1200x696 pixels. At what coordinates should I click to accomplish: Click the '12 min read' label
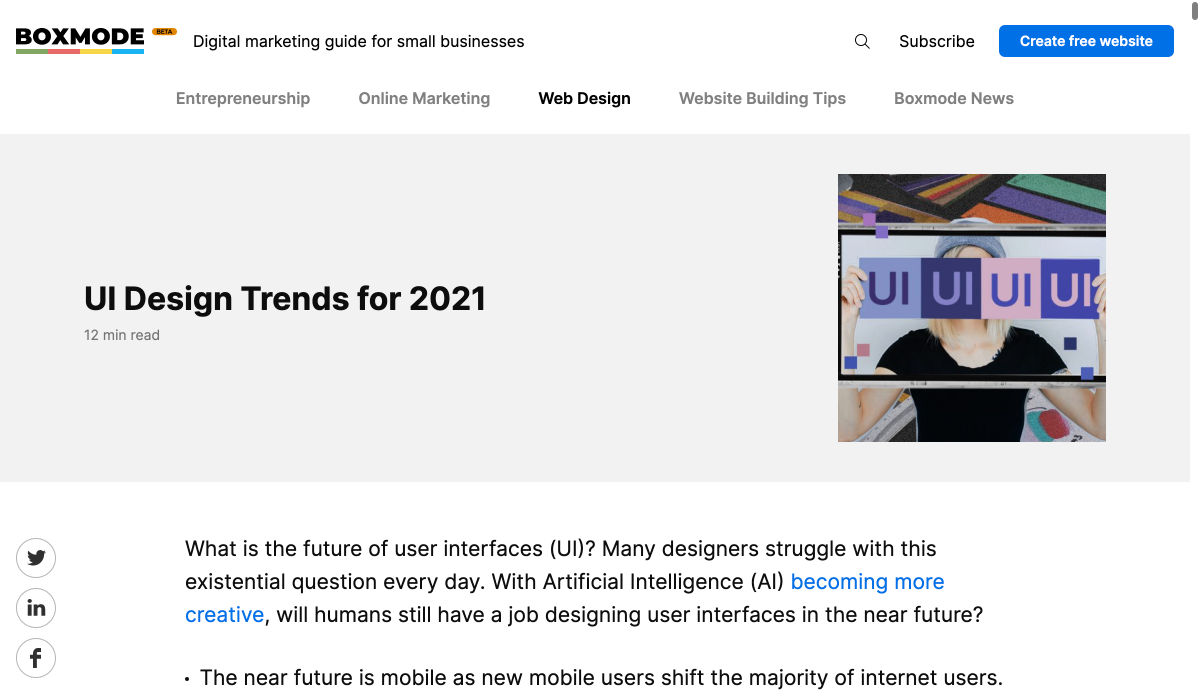point(122,335)
